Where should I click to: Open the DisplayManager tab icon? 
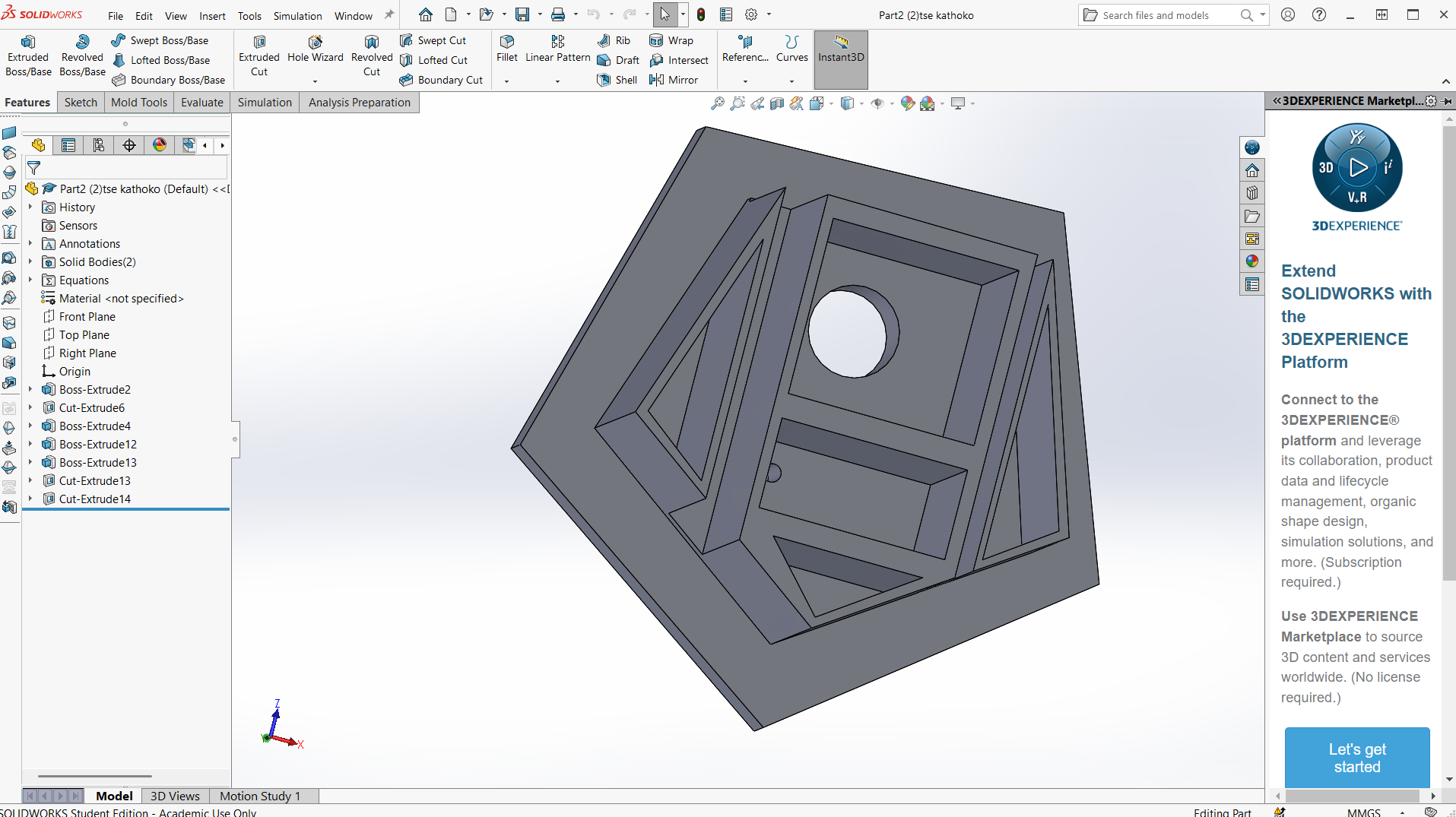[160, 145]
